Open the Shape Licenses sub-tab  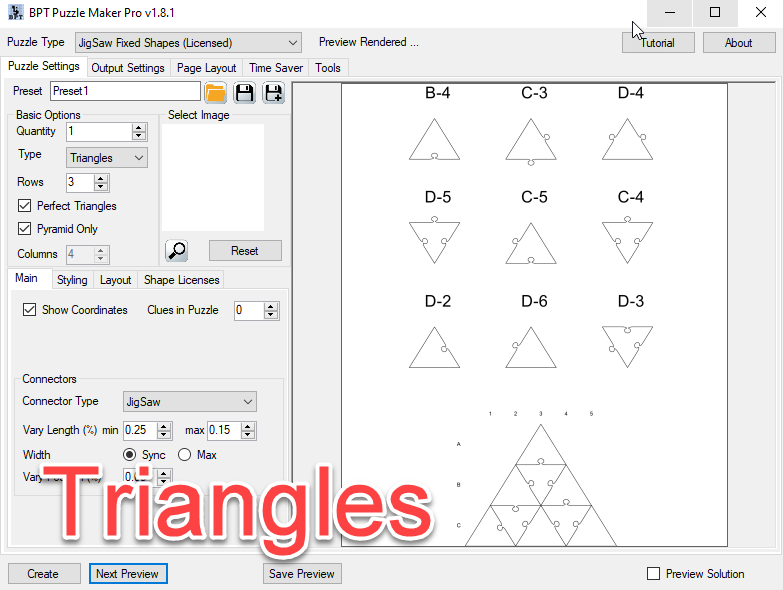coord(182,280)
